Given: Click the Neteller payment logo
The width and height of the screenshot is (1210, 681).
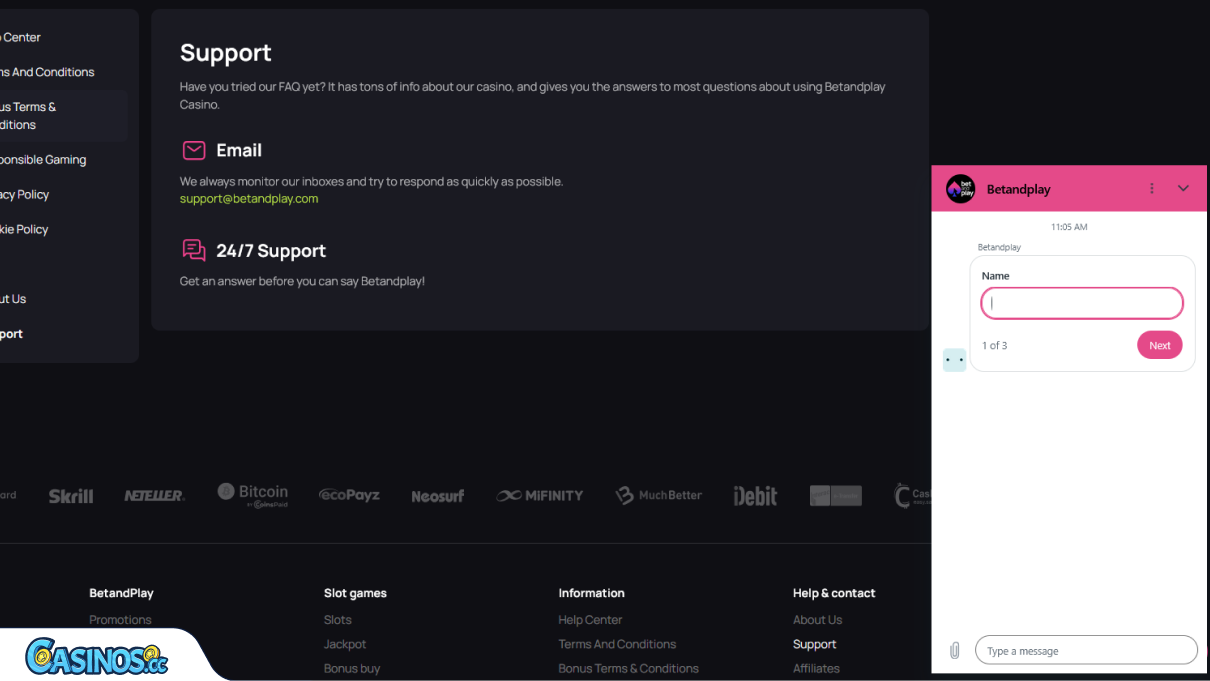Looking at the screenshot, I should click(x=154, y=496).
